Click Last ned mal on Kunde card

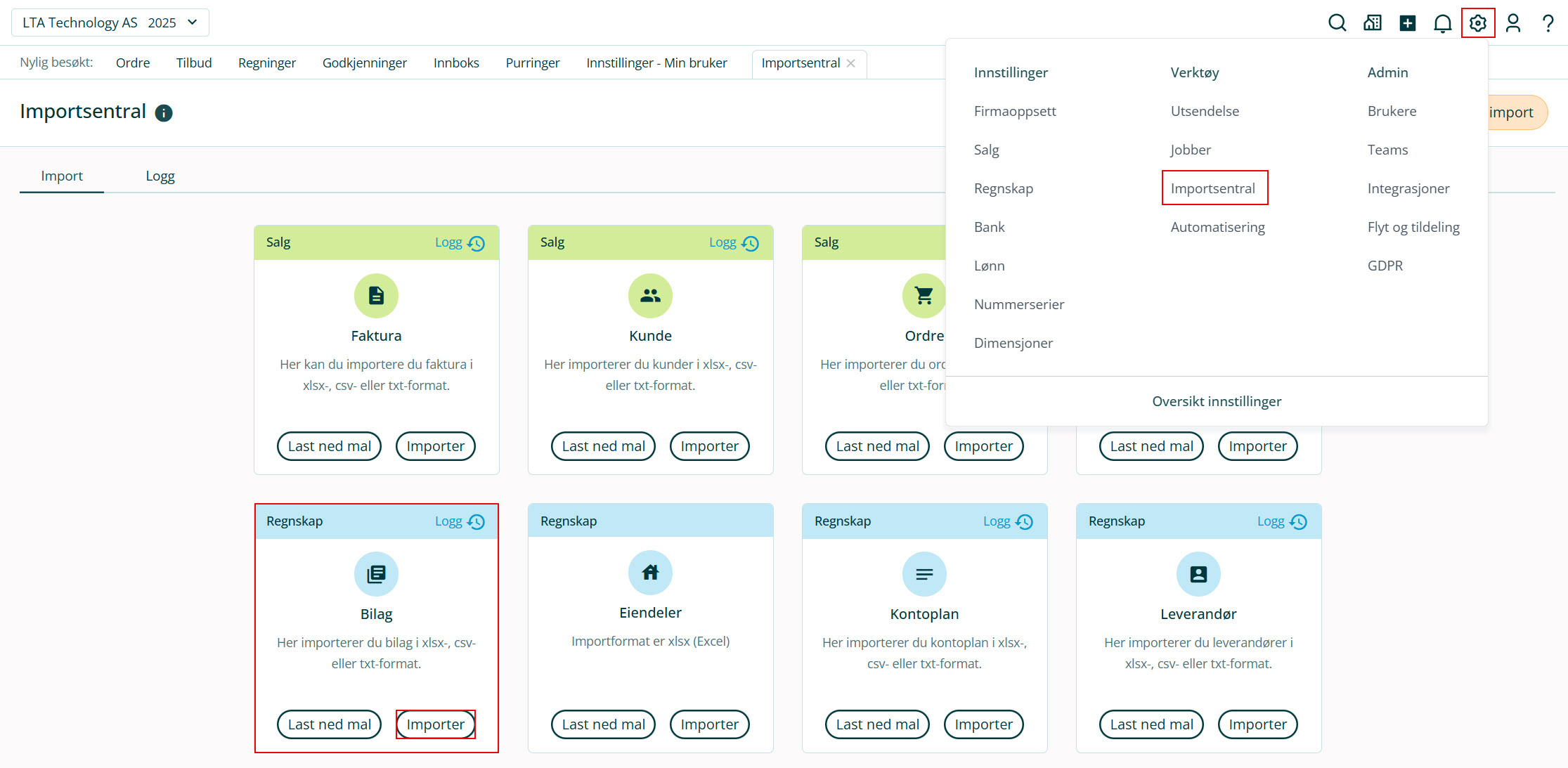point(603,446)
